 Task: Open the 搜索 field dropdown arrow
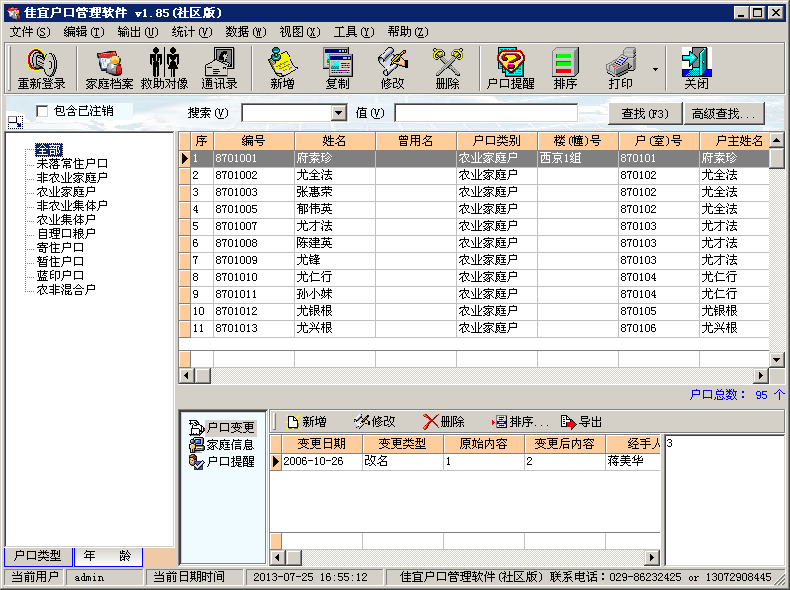pyautogui.click(x=338, y=113)
